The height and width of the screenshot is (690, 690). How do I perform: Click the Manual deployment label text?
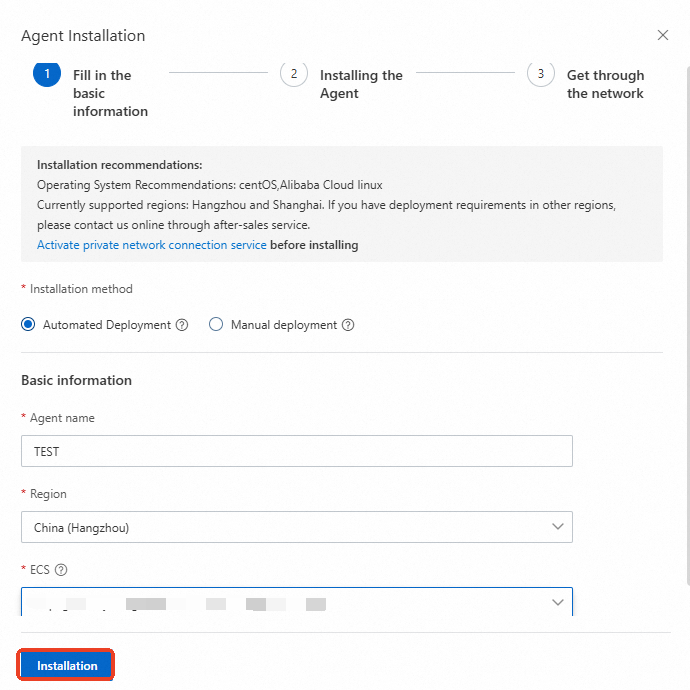coord(284,325)
